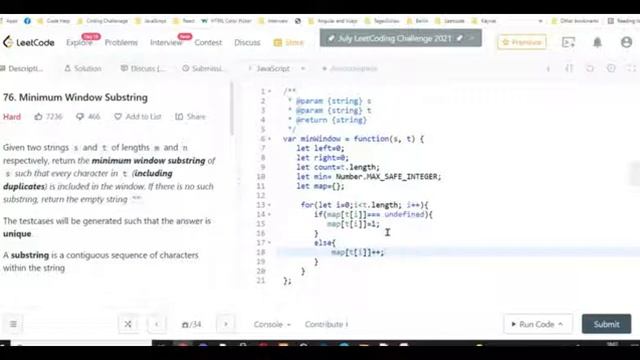Screen dimensions: 640x360
Task: Click the curly braces editor icon
Action: tap(569, 69)
